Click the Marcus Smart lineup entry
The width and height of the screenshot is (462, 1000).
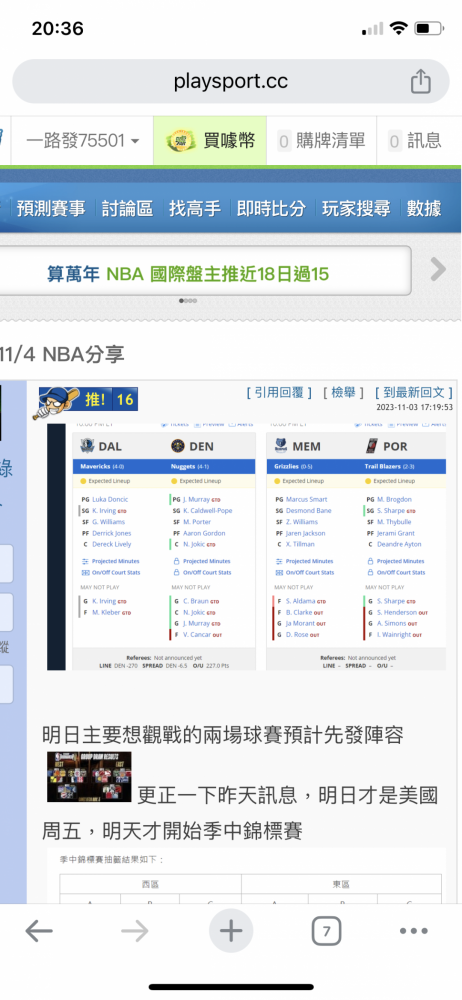pos(306,499)
